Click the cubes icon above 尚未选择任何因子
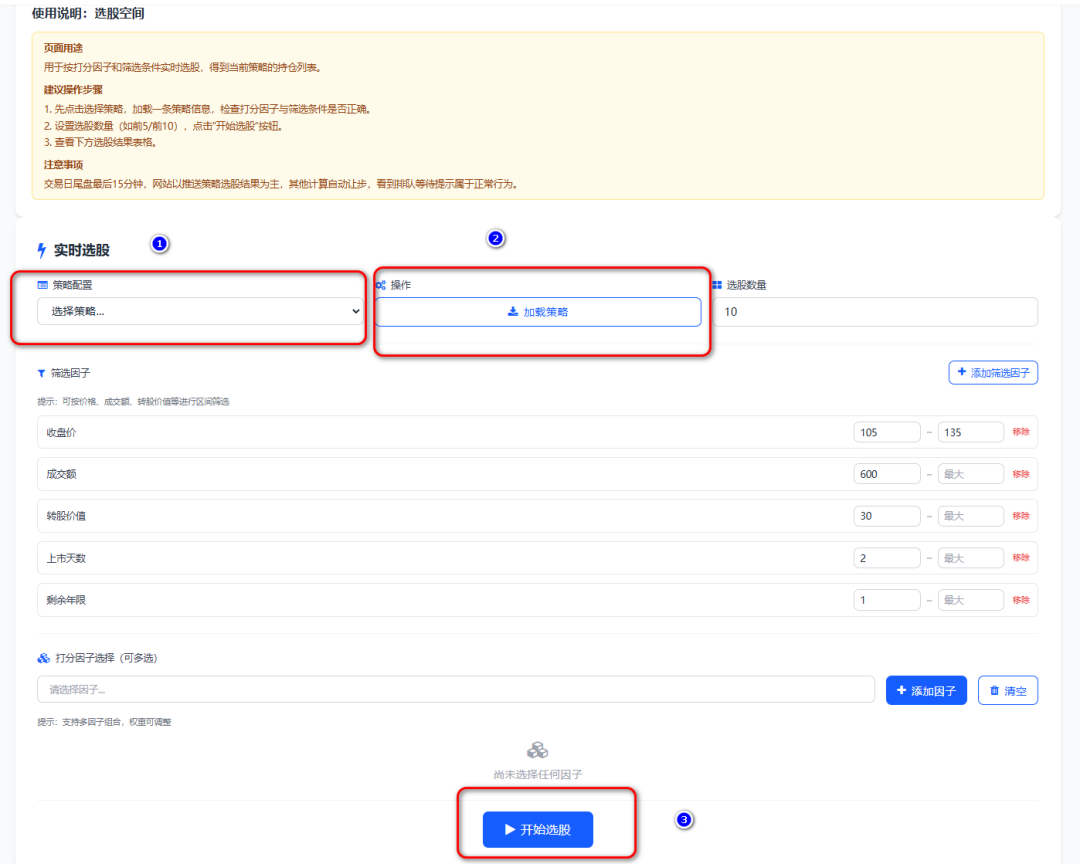 [x=537, y=750]
